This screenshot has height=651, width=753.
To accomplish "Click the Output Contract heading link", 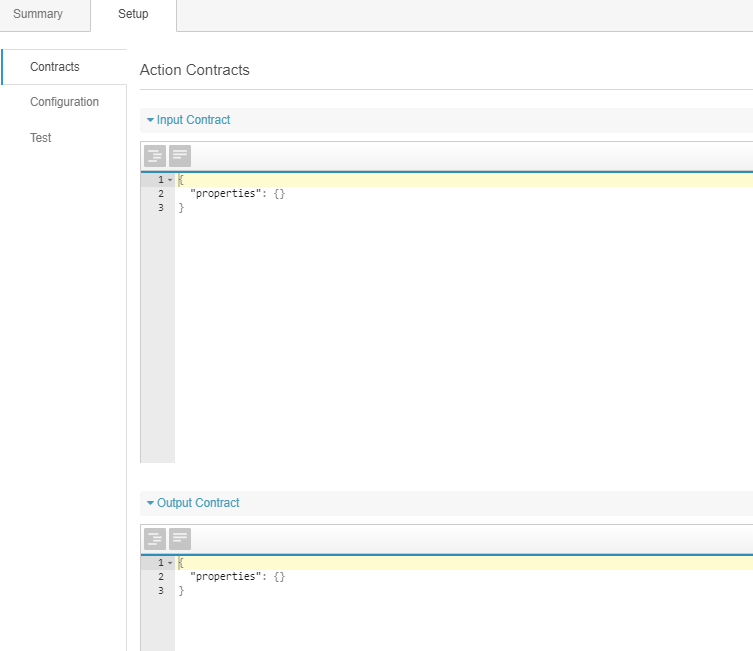I will tap(198, 503).
